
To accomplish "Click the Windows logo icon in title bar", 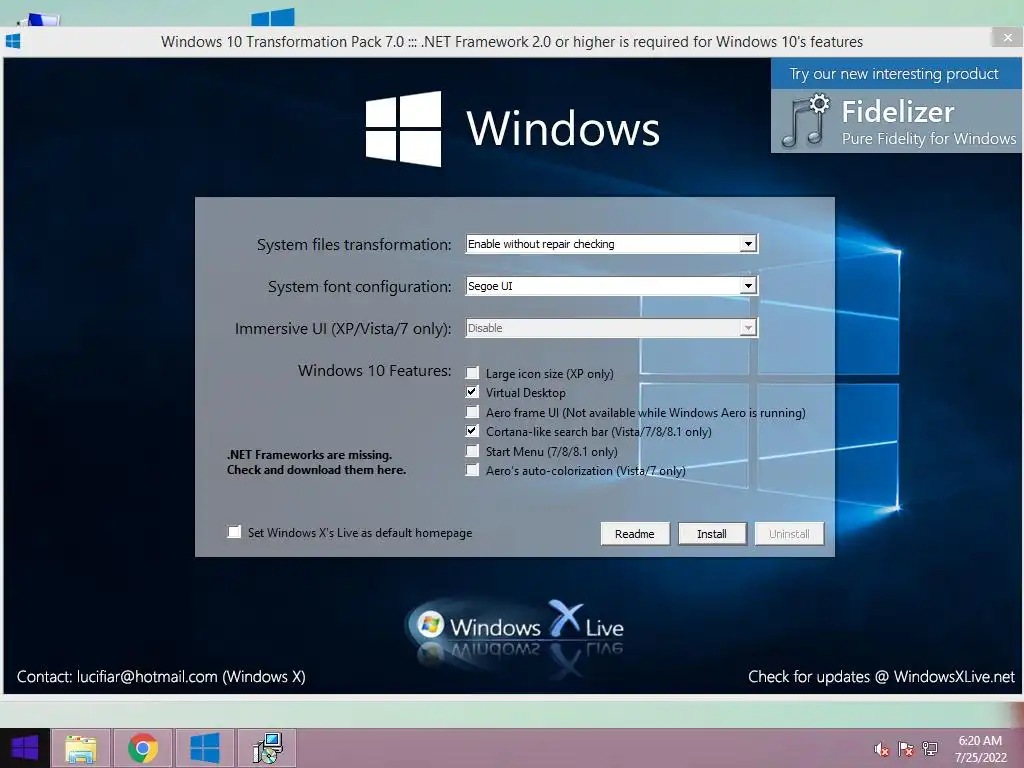I will [13, 41].
